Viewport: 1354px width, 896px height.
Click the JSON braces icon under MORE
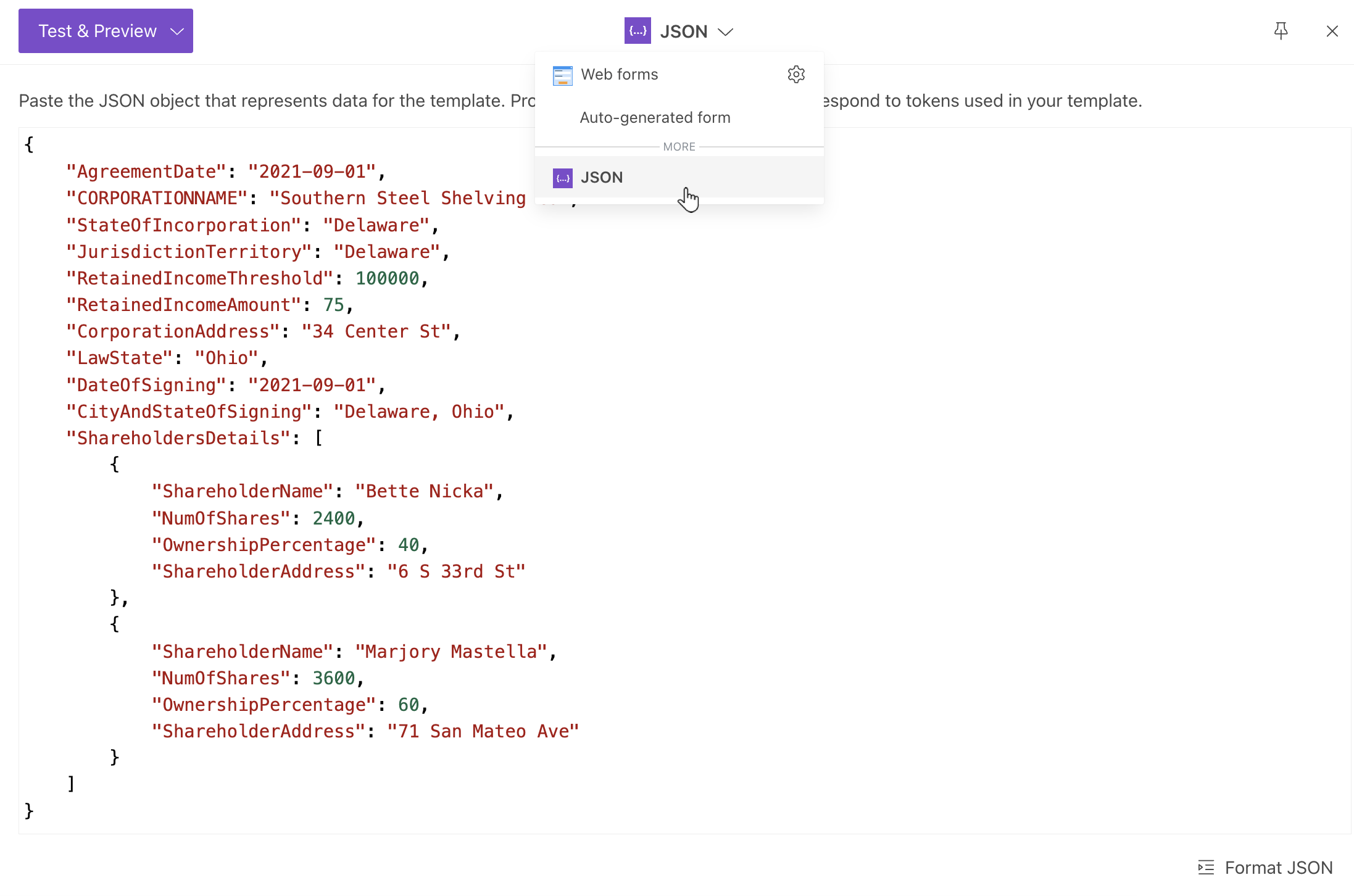pos(562,178)
